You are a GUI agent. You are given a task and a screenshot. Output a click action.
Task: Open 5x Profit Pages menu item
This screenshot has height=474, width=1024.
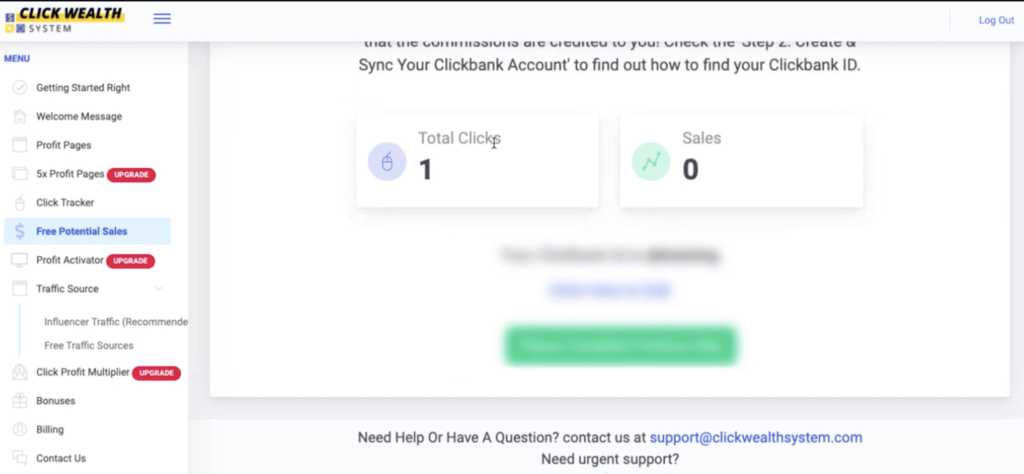[70, 174]
